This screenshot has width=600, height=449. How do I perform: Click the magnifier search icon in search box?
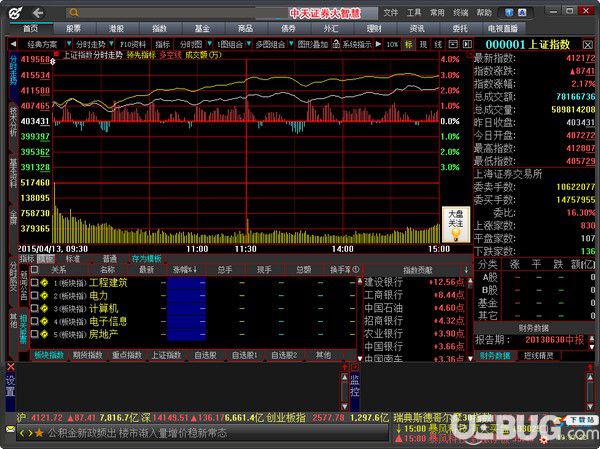click(74, 13)
